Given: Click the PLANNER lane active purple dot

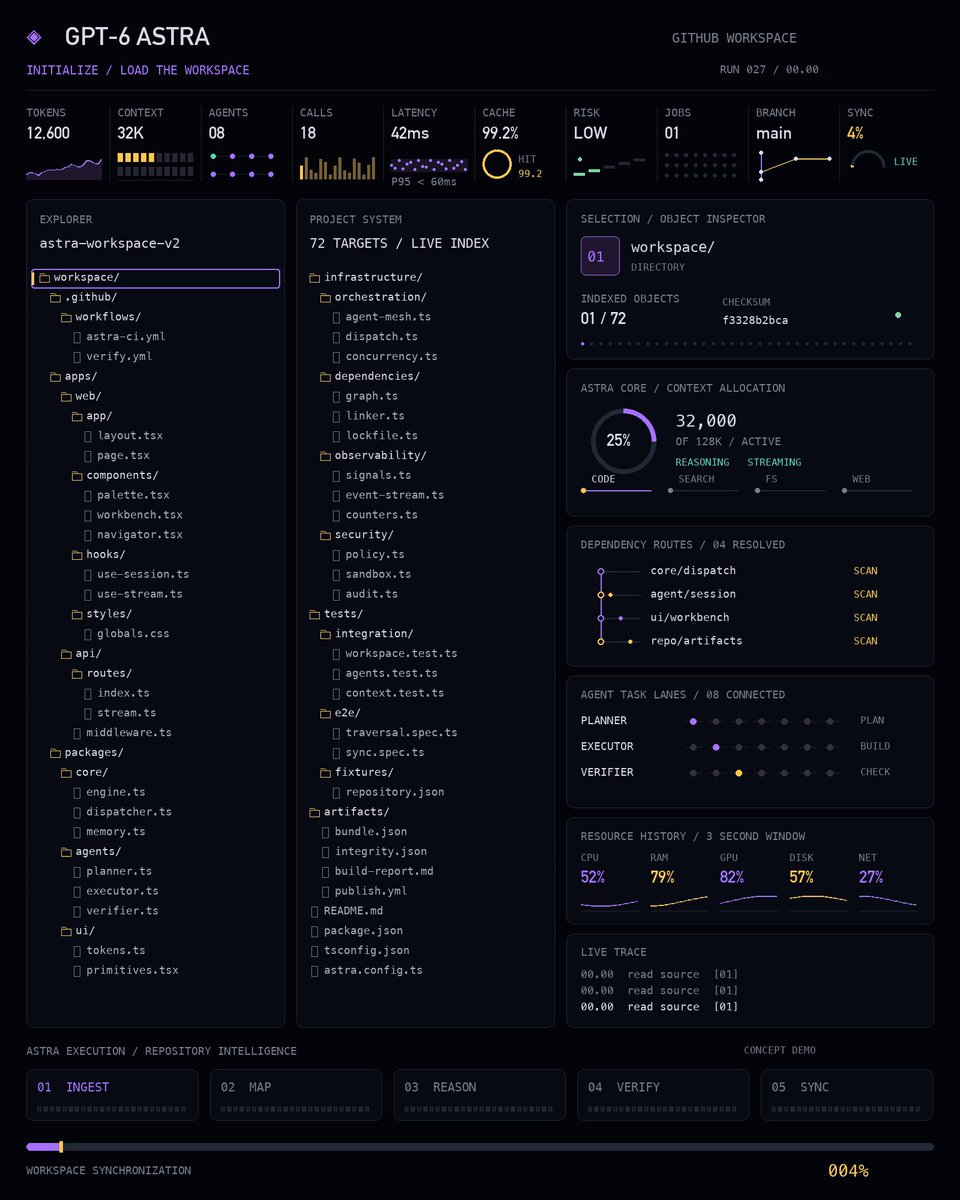Looking at the screenshot, I should click(693, 721).
